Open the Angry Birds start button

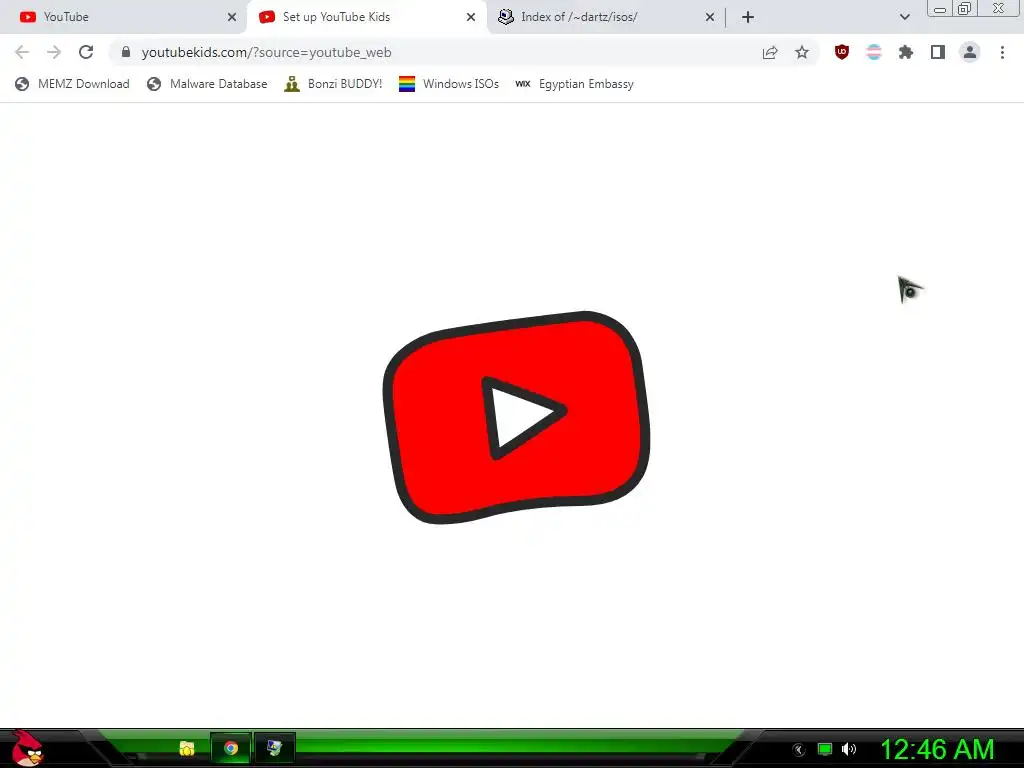pos(26,748)
